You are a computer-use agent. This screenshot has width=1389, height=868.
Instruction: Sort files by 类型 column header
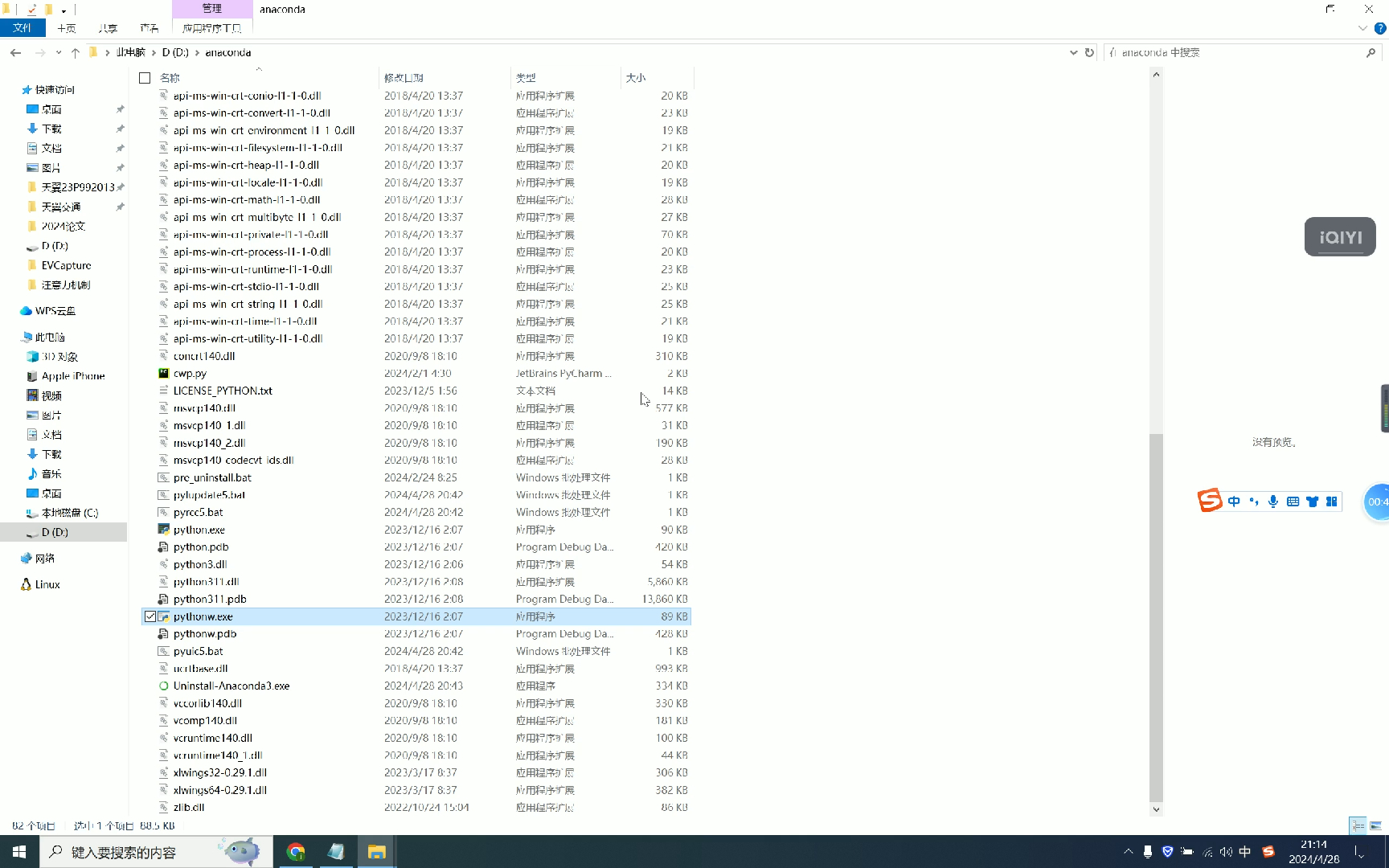click(526, 78)
